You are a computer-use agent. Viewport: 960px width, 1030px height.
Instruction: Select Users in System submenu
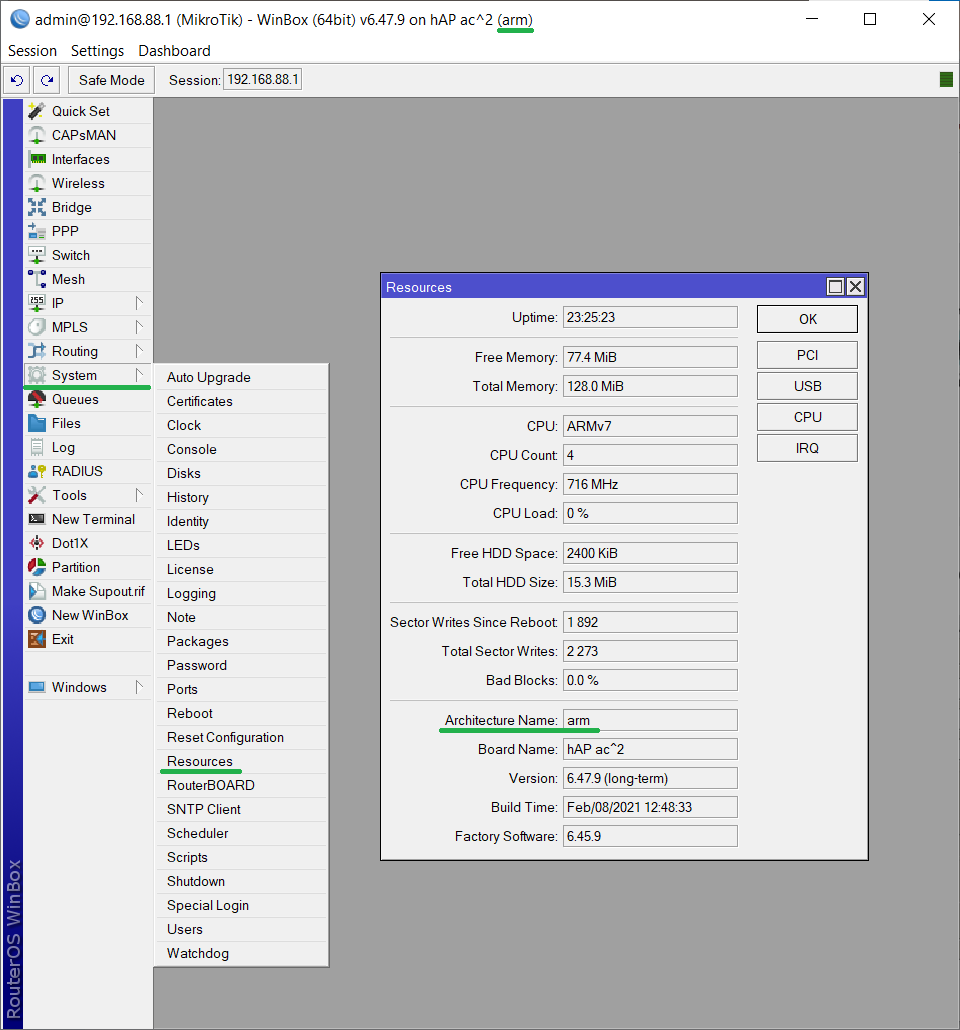(x=242, y=929)
